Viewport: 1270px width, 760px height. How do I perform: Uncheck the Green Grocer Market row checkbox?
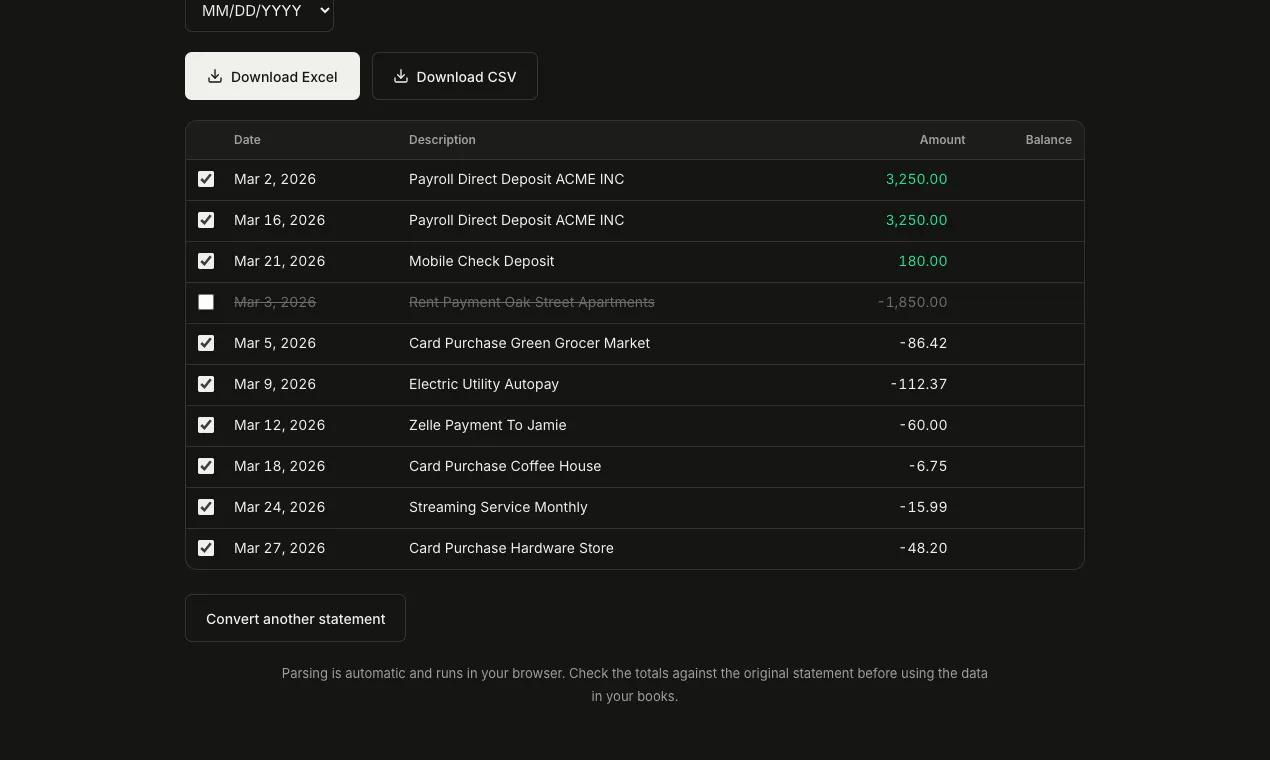206,343
